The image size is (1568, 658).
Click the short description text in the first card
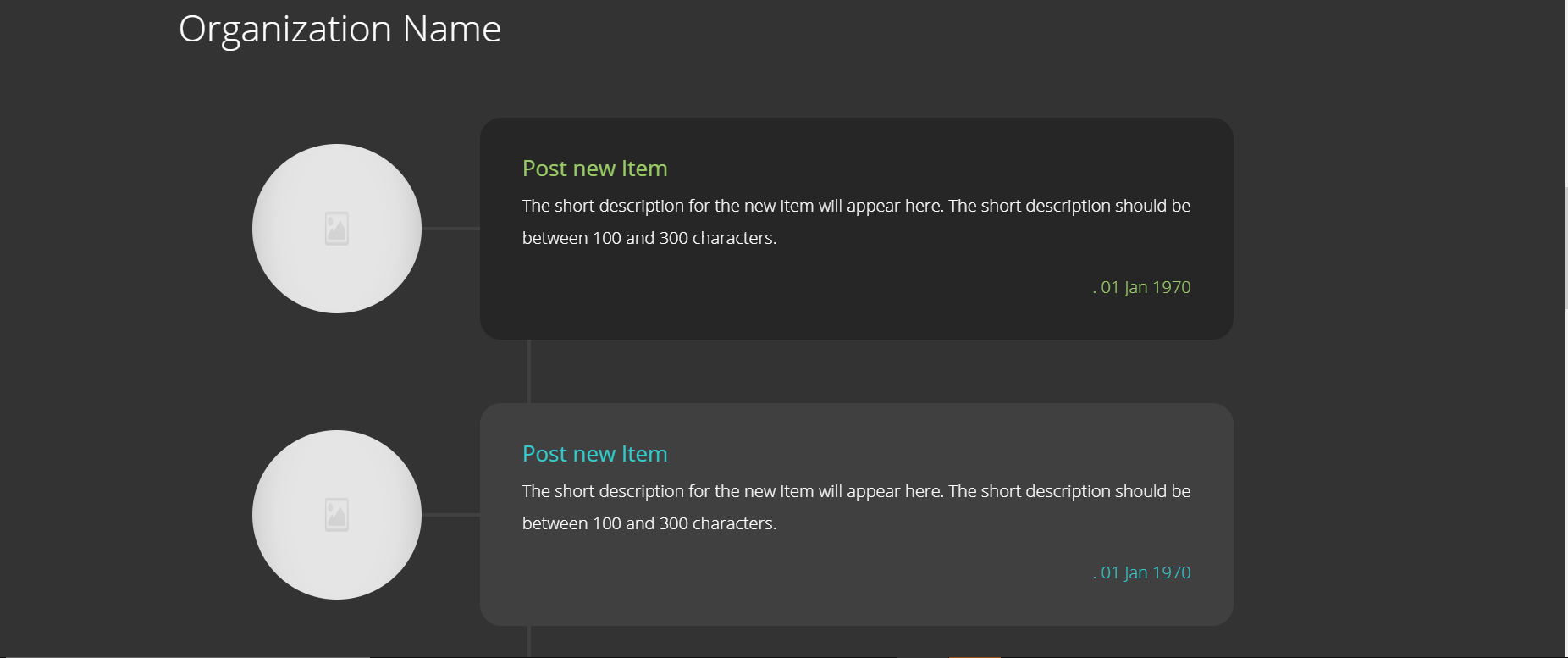coord(856,206)
